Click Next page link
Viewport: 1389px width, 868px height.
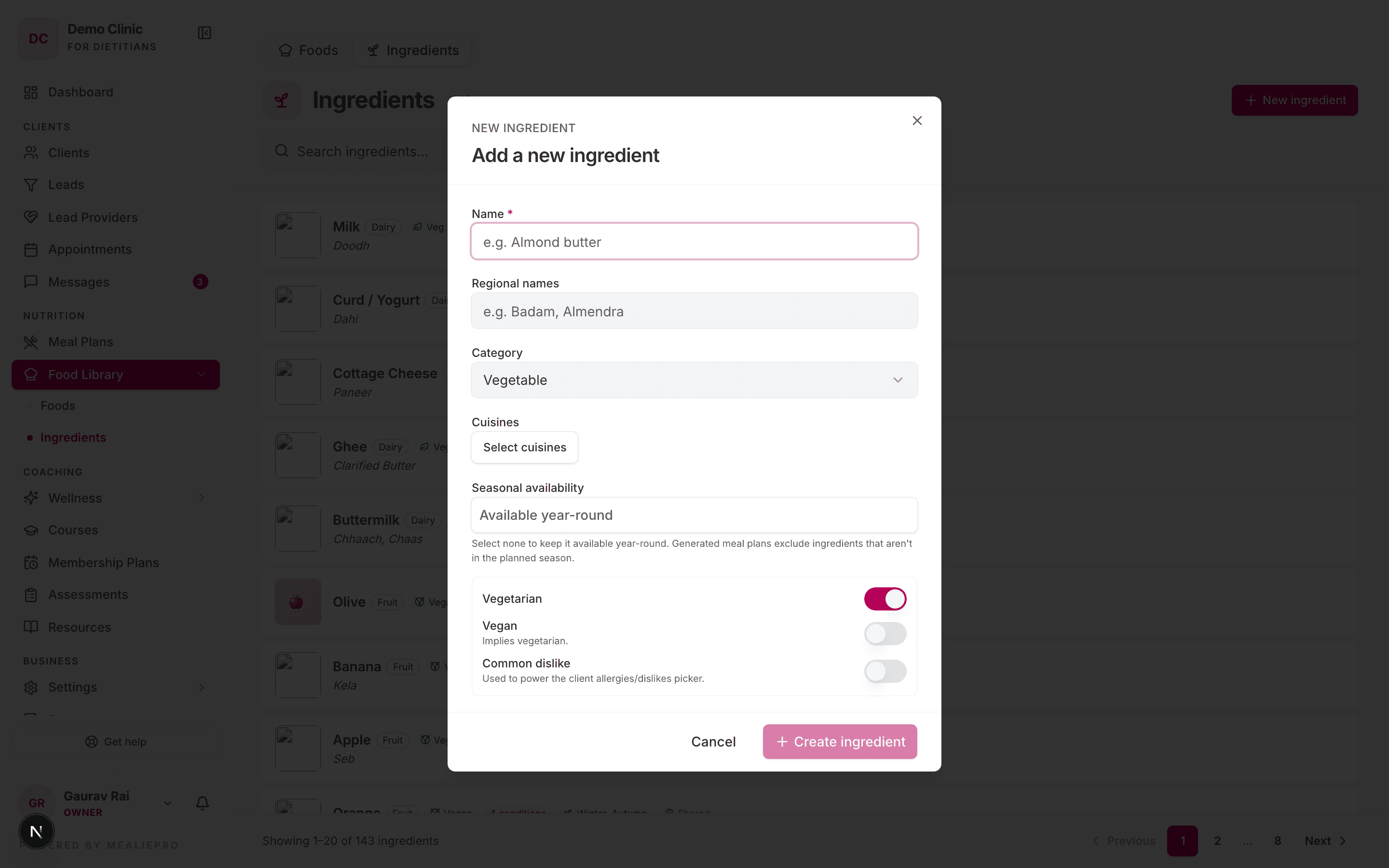point(1325,841)
